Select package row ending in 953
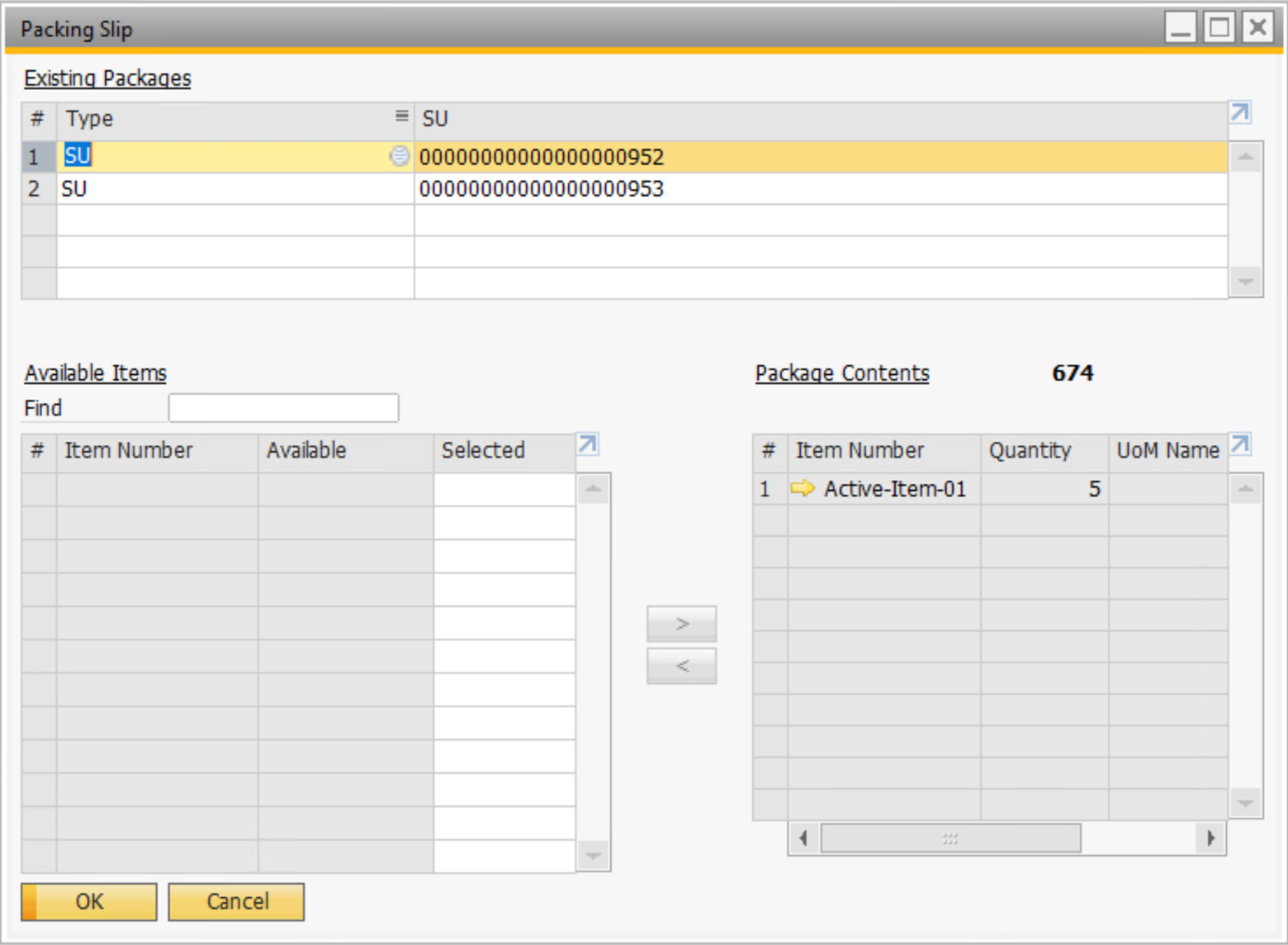 click(x=541, y=189)
